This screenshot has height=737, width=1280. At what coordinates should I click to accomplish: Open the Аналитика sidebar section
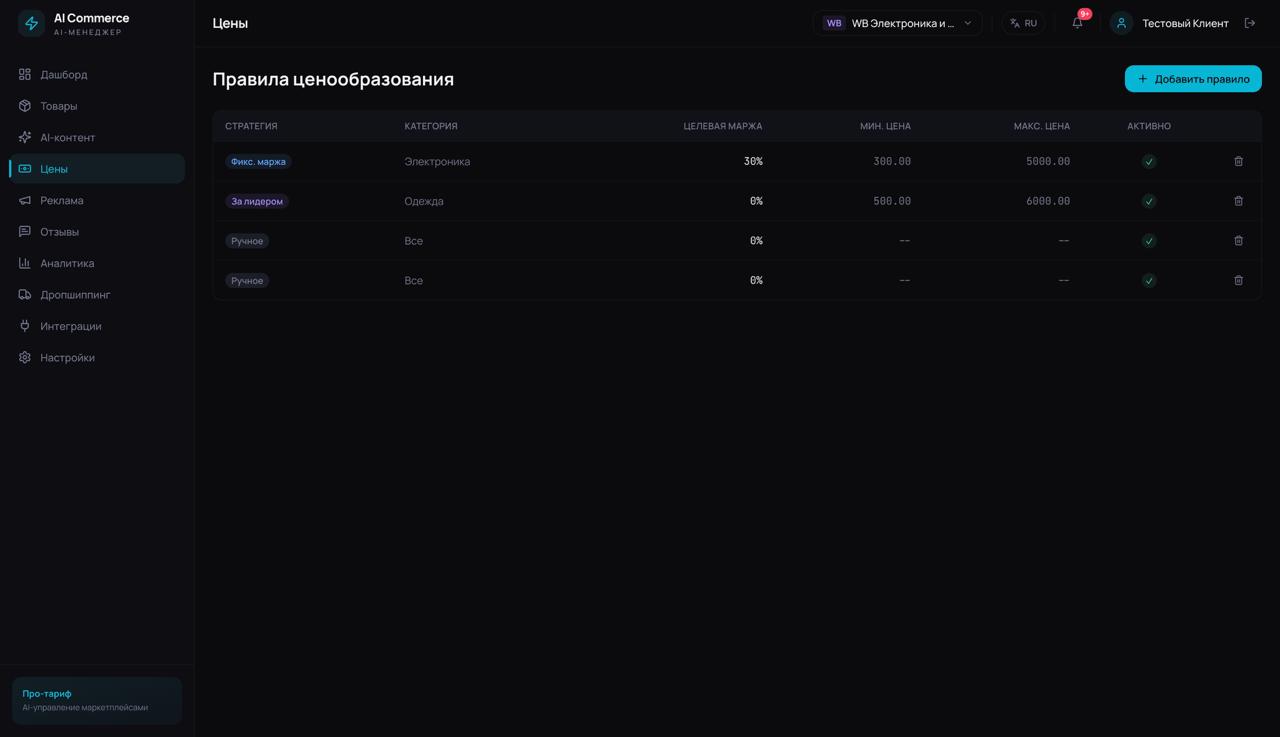pos(67,263)
